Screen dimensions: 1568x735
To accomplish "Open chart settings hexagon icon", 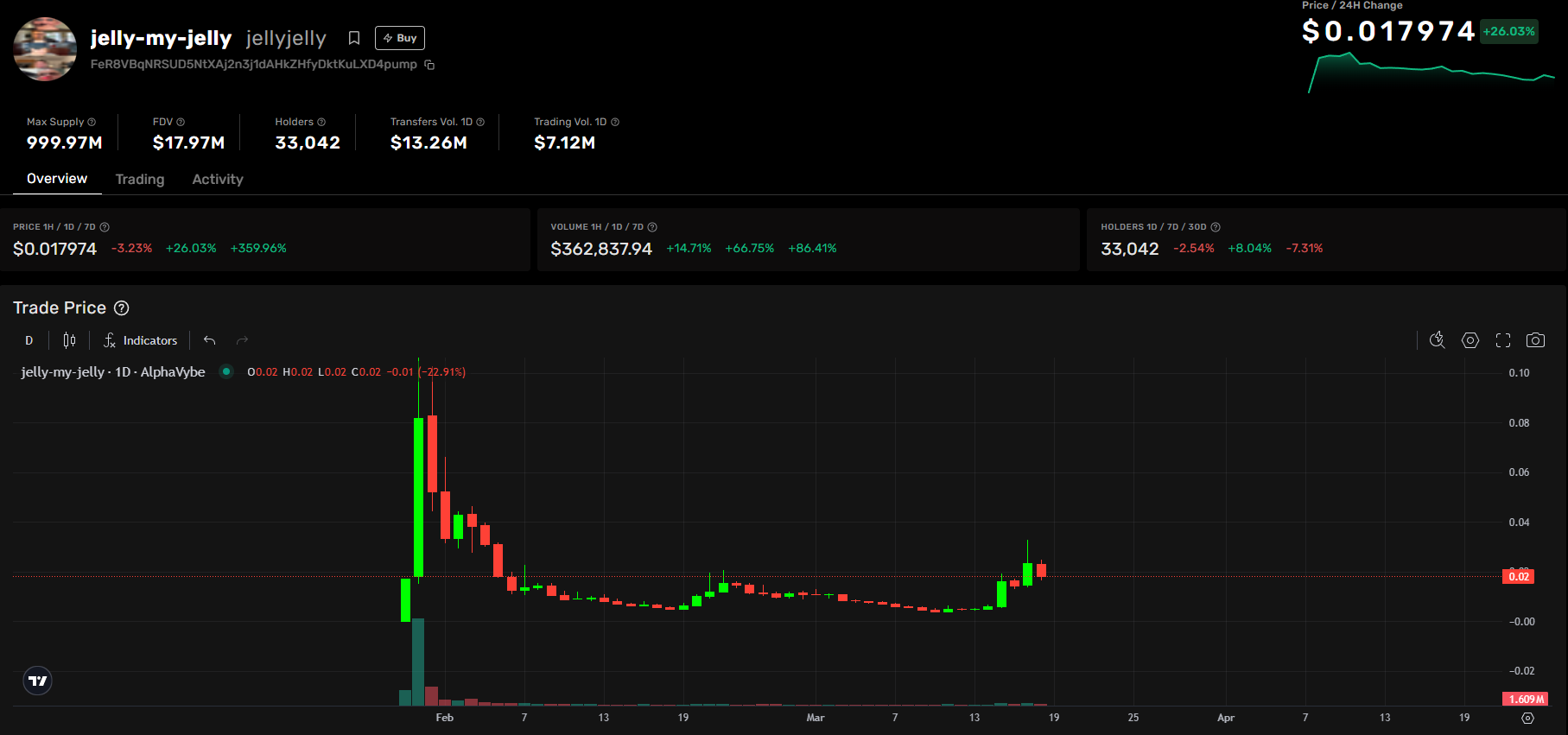I will tap(1470, 340).
